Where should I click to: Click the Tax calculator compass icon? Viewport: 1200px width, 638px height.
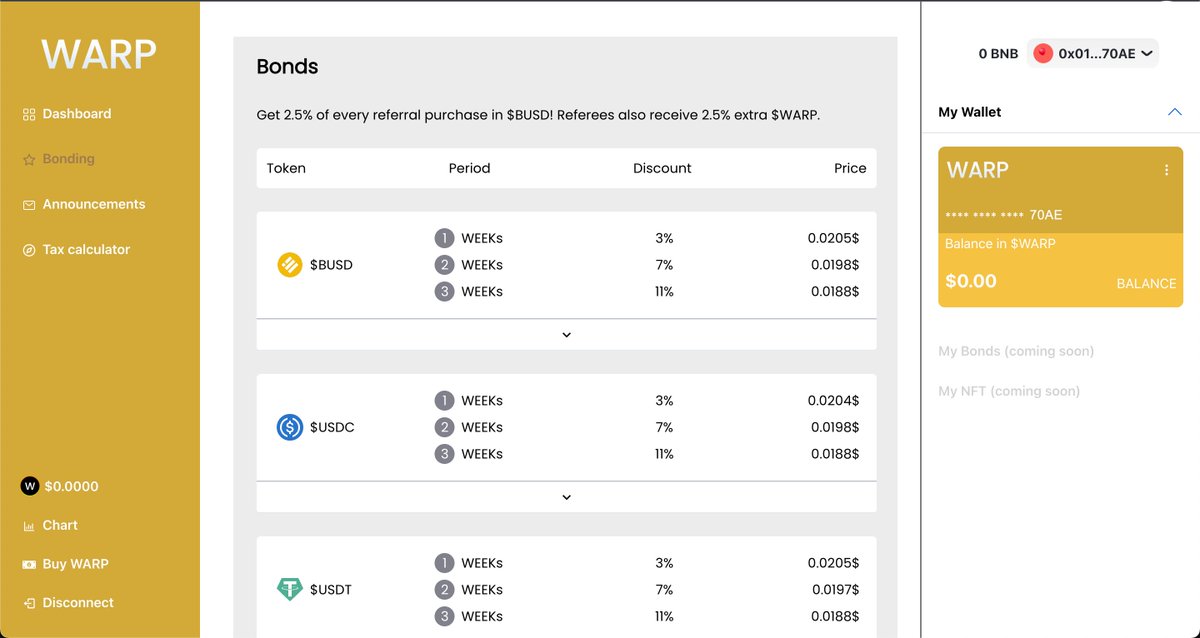[x=29, y=250]
